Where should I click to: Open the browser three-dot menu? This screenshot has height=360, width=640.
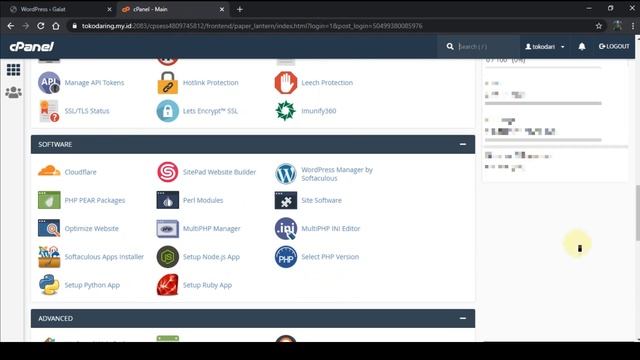coord(633,26)
